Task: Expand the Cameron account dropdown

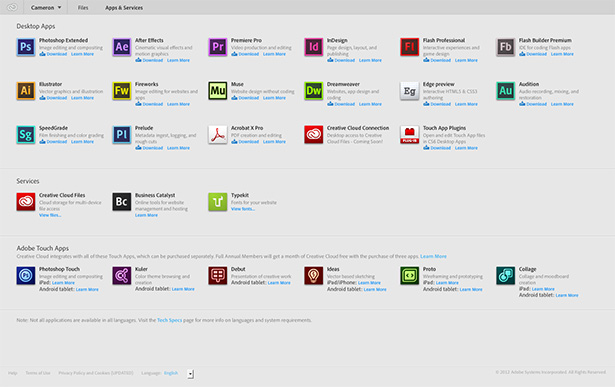Action: click(x=46, y=7)
